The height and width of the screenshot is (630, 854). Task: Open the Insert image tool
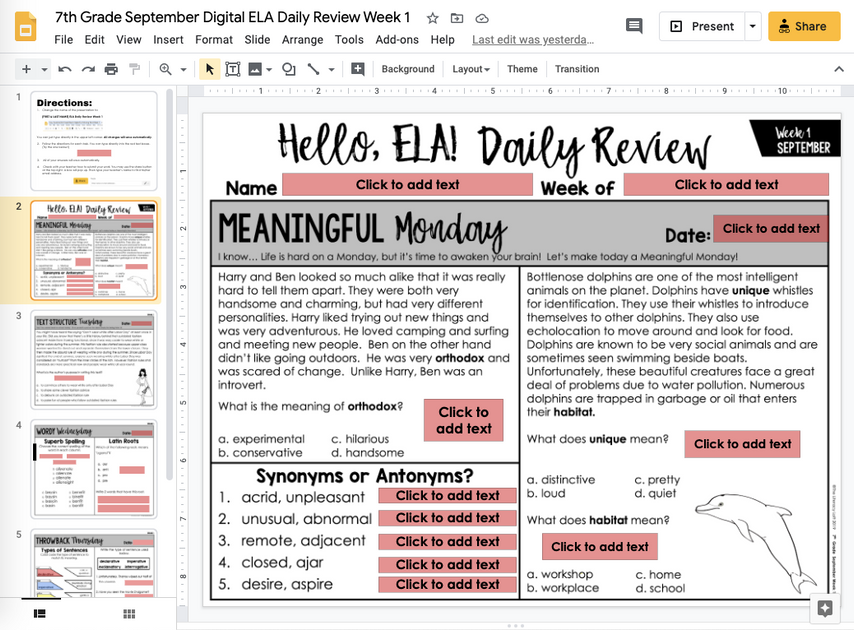pyautogui.click(x=257, y=69)
